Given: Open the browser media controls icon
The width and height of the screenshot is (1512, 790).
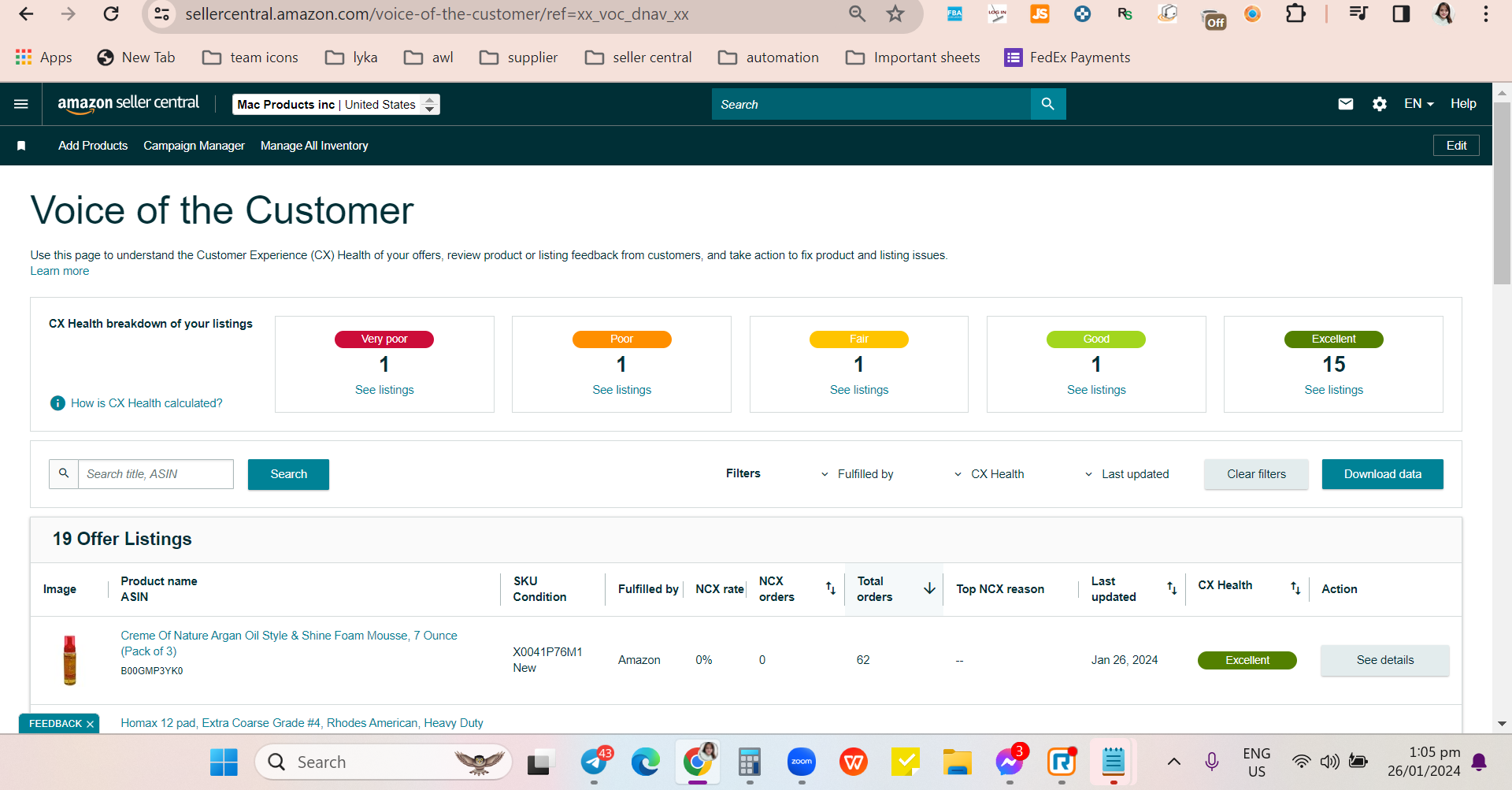Looking at the screenshot, I should coord(1358,14).
